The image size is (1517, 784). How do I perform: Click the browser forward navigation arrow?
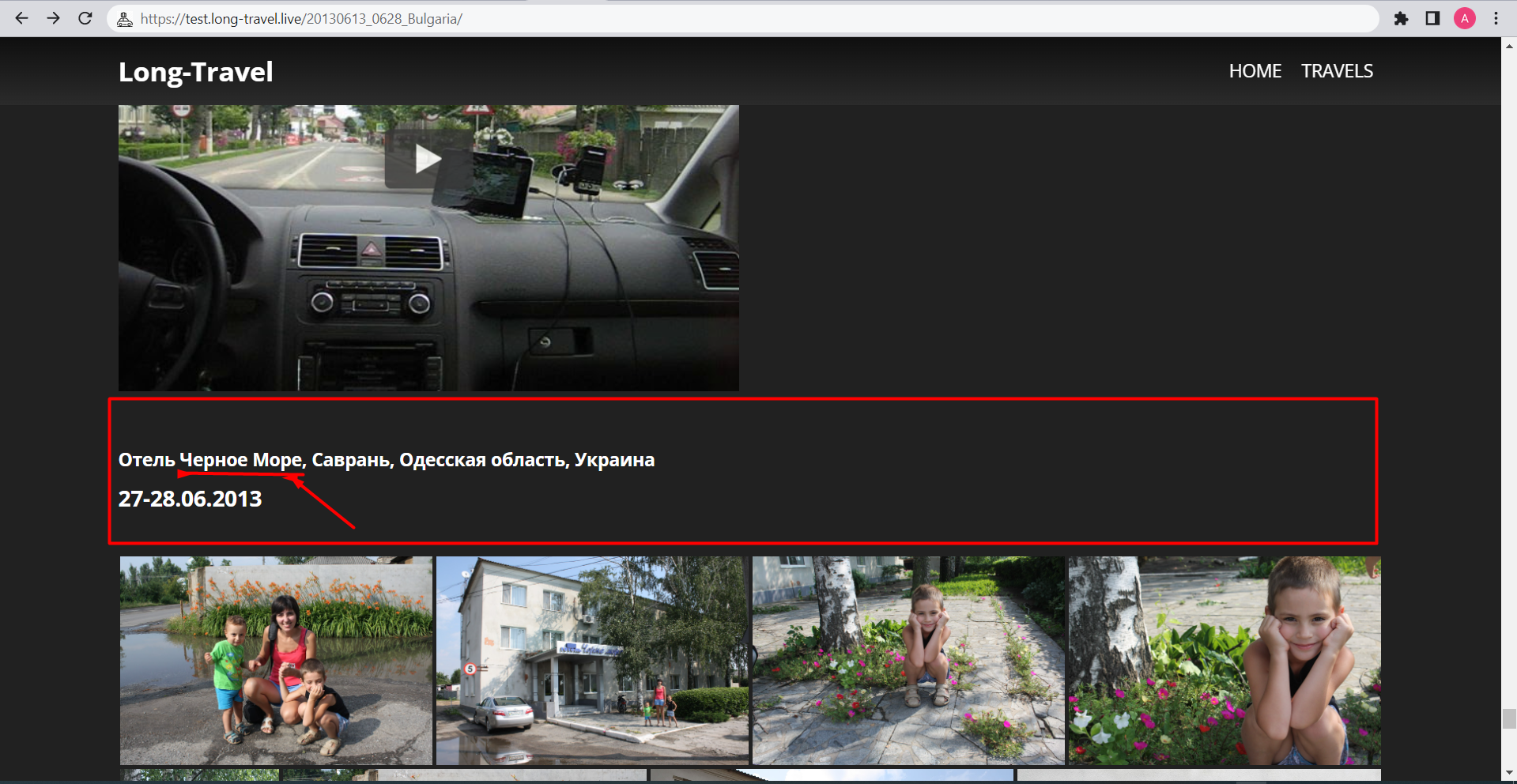pos(53,18)
